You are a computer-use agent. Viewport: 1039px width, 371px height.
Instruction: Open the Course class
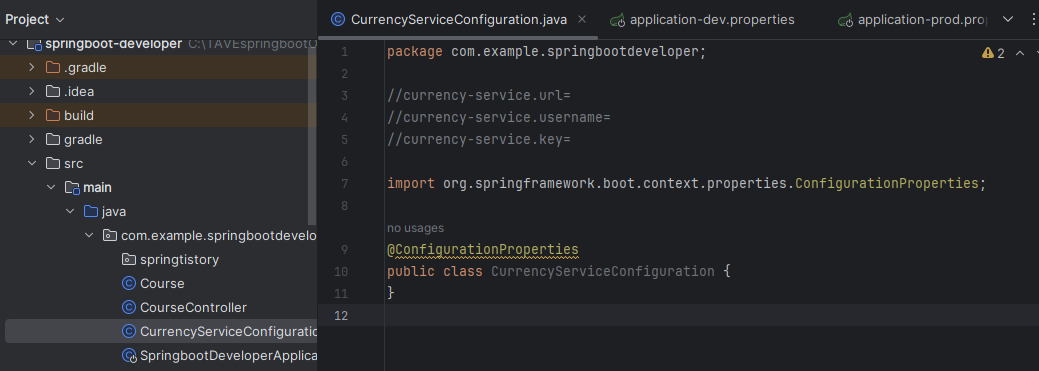tap(162, 284)
